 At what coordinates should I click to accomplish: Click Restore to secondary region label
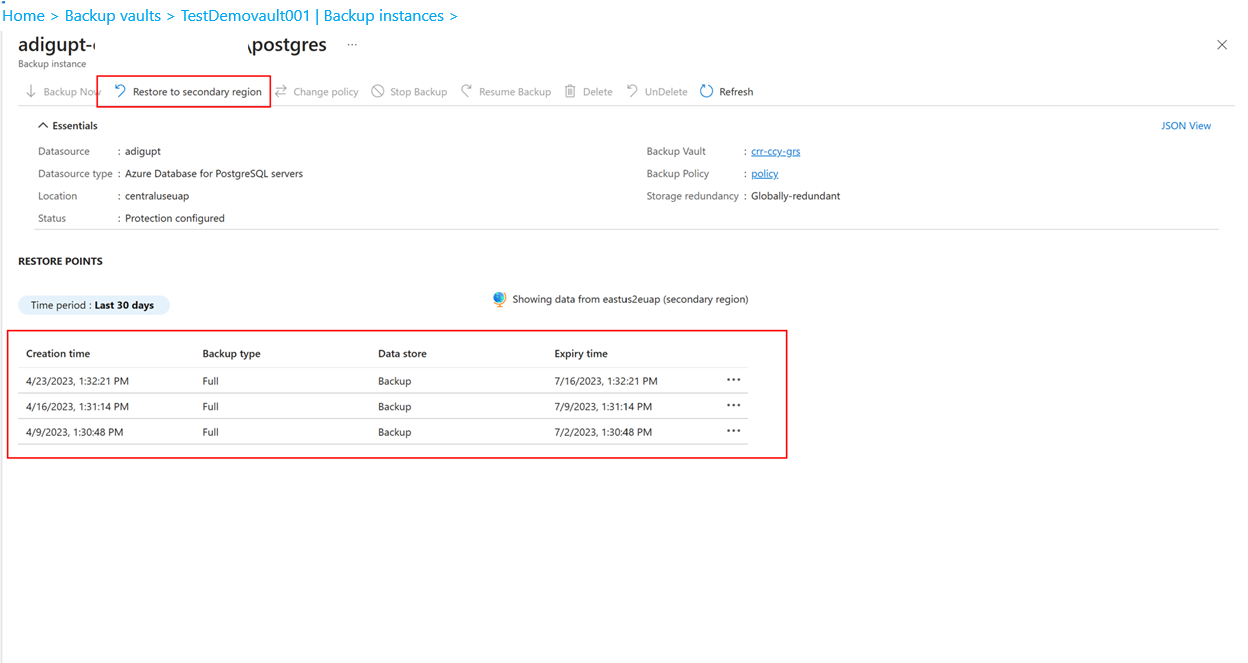pyautogui.click(x=197, y=92)
